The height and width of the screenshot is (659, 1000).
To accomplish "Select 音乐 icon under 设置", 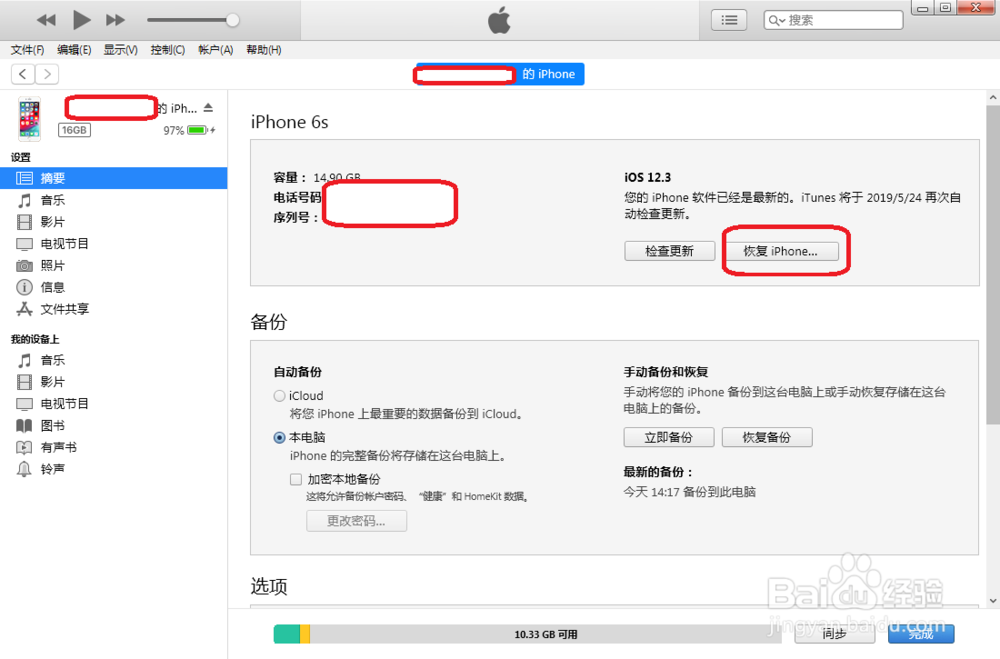I will pos(24,200).
